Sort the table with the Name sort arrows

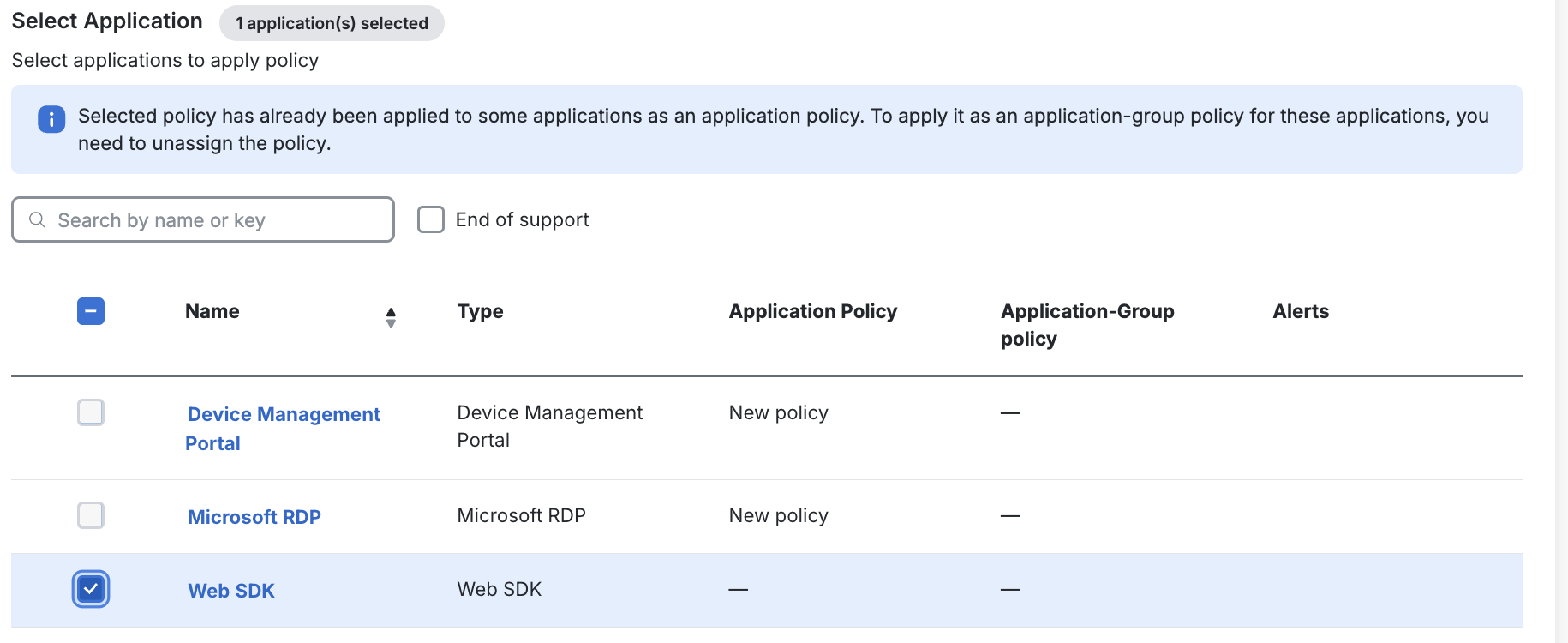(x=391, y=318)
